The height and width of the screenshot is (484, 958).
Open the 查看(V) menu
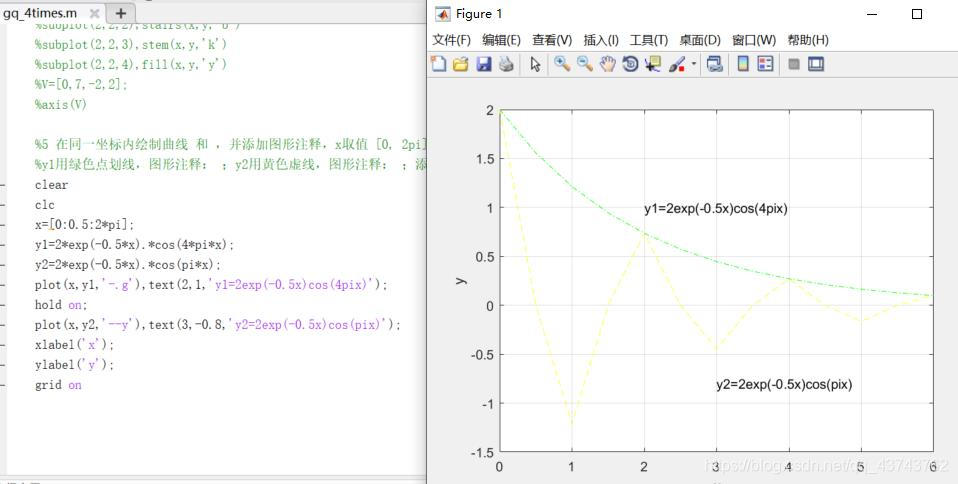pyautogui.click(x=552, y=40)
